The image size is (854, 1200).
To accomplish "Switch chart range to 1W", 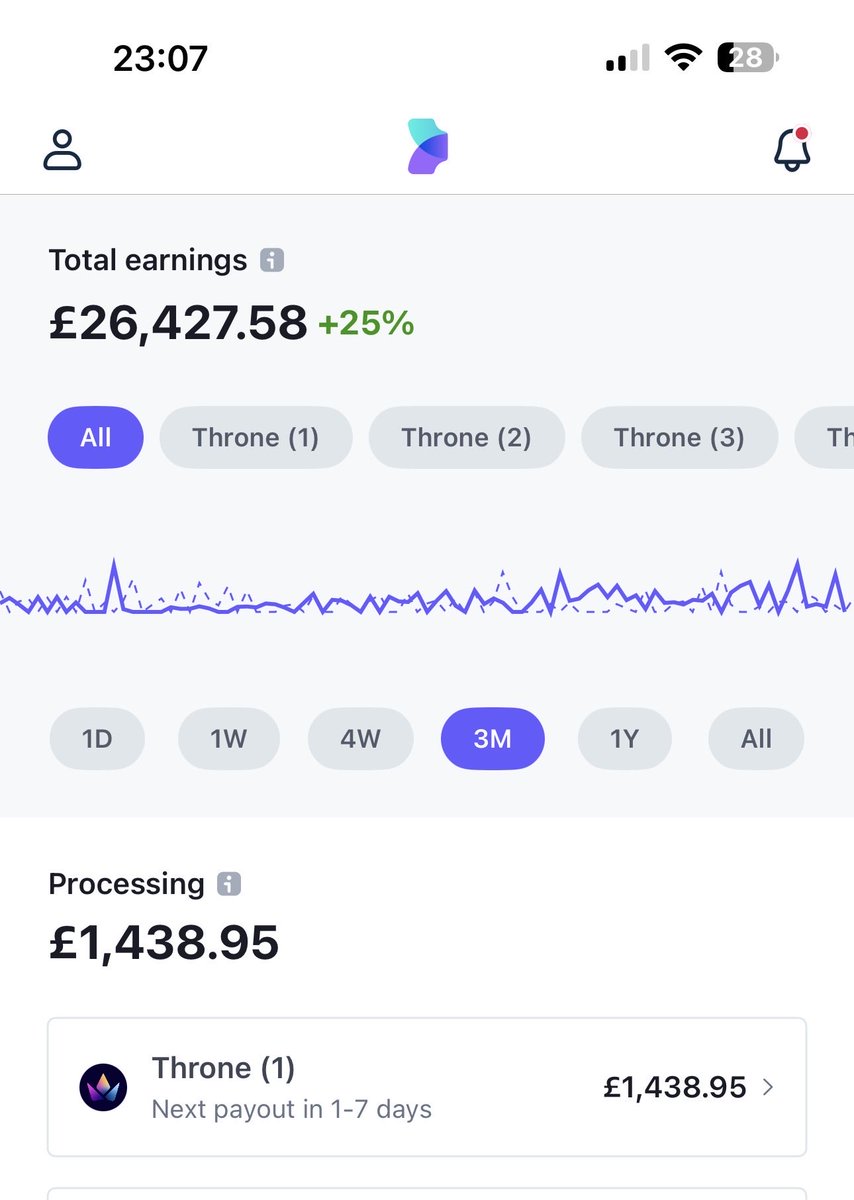I will click(x=229, y=739).
